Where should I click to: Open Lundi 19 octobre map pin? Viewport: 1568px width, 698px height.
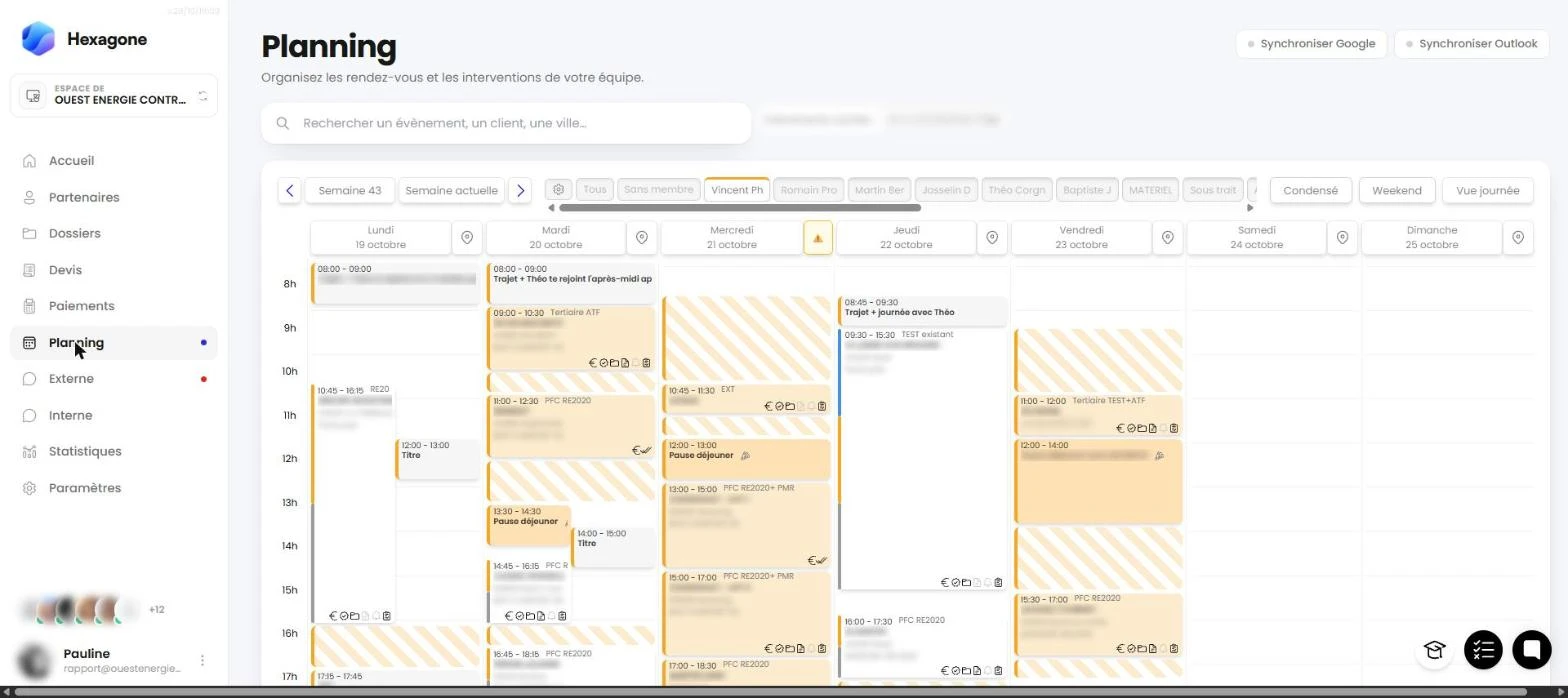point(467,238)
